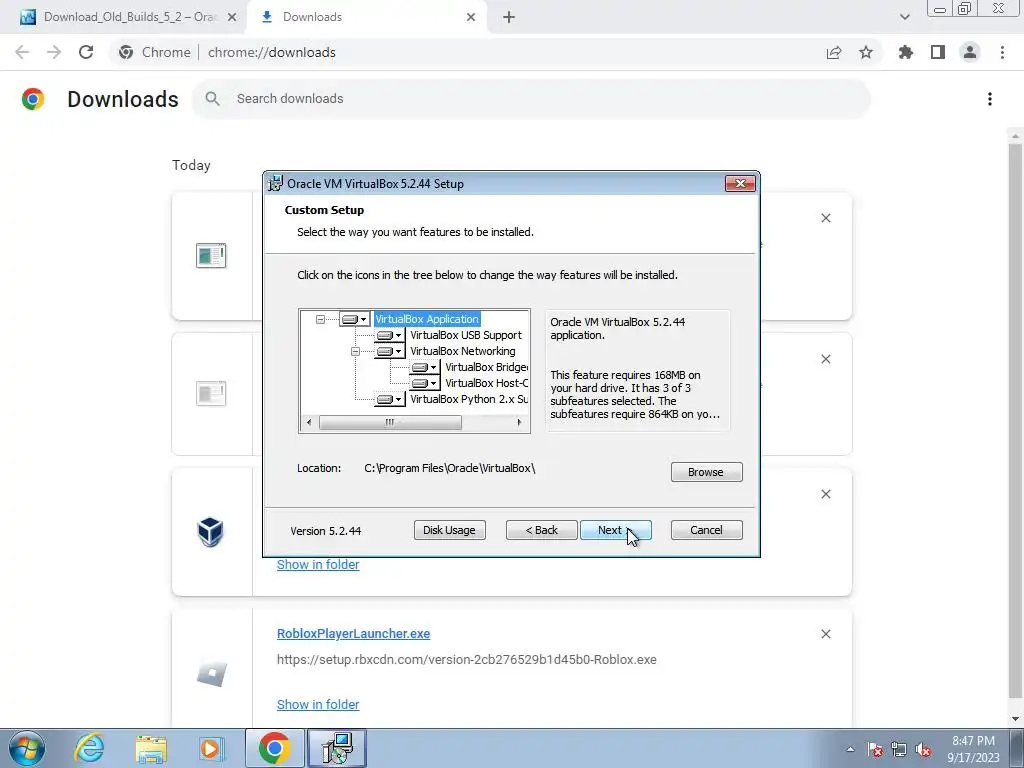Viewport: 1024px width, 768px height.
Task: Switch to Download_Old_Builds_5_2 Chrome tab
Action: point(129,17)
